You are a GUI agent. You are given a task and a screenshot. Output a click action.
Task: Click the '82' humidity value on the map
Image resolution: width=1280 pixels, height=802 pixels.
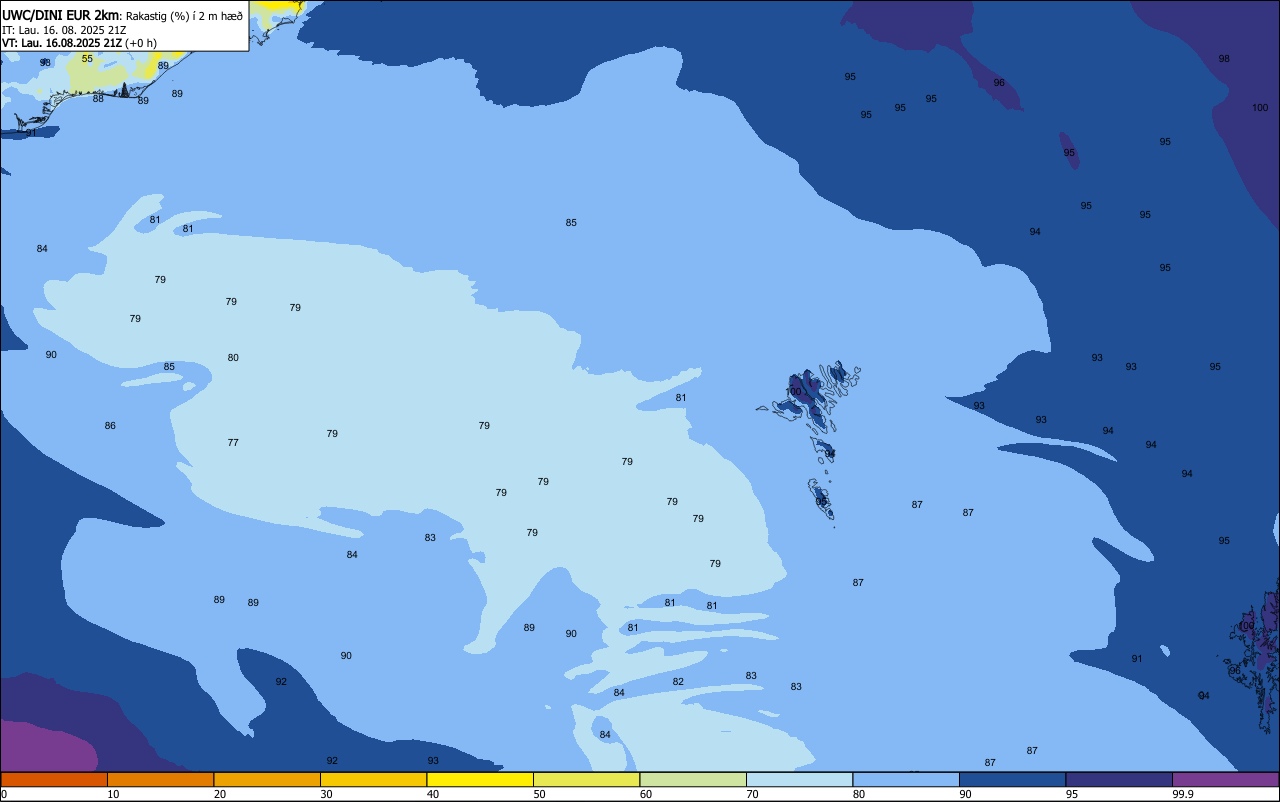click(x=678, y=682)
